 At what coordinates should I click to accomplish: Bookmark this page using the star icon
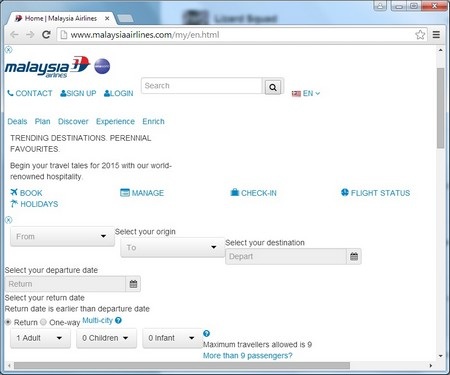click(x=420, y=35)
